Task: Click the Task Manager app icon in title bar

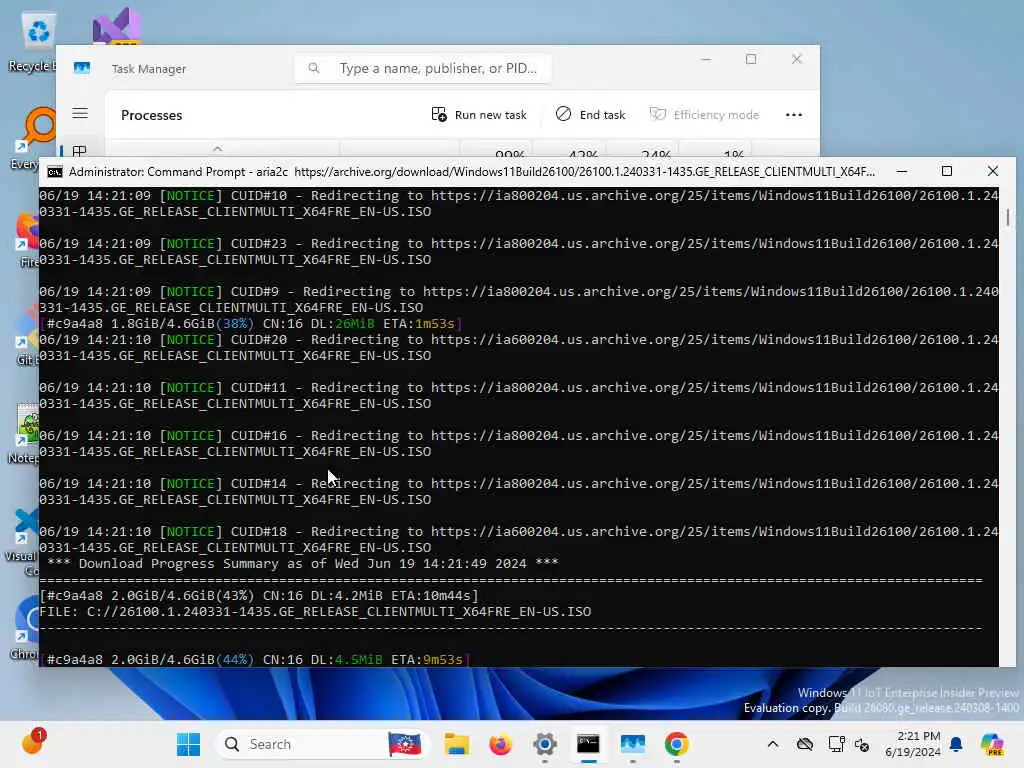Action: [x=82, y=68]
